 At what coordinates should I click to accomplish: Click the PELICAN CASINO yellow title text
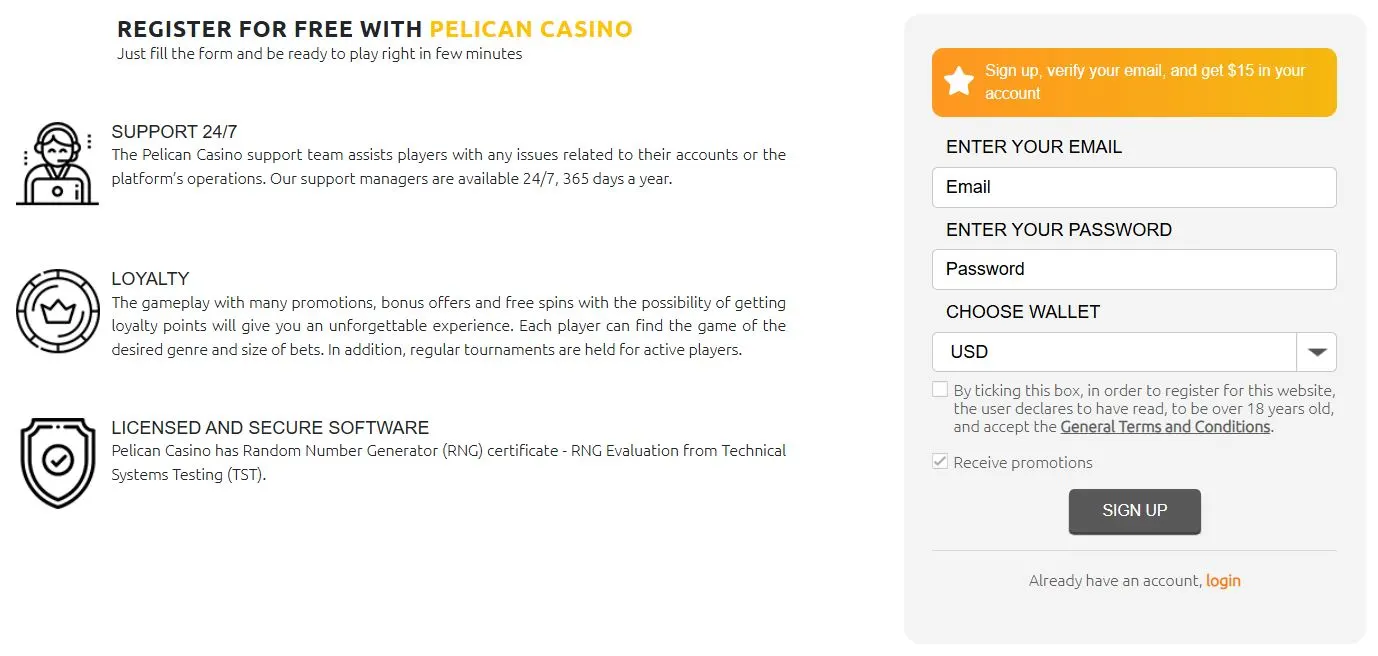click(x=531, y=29)
